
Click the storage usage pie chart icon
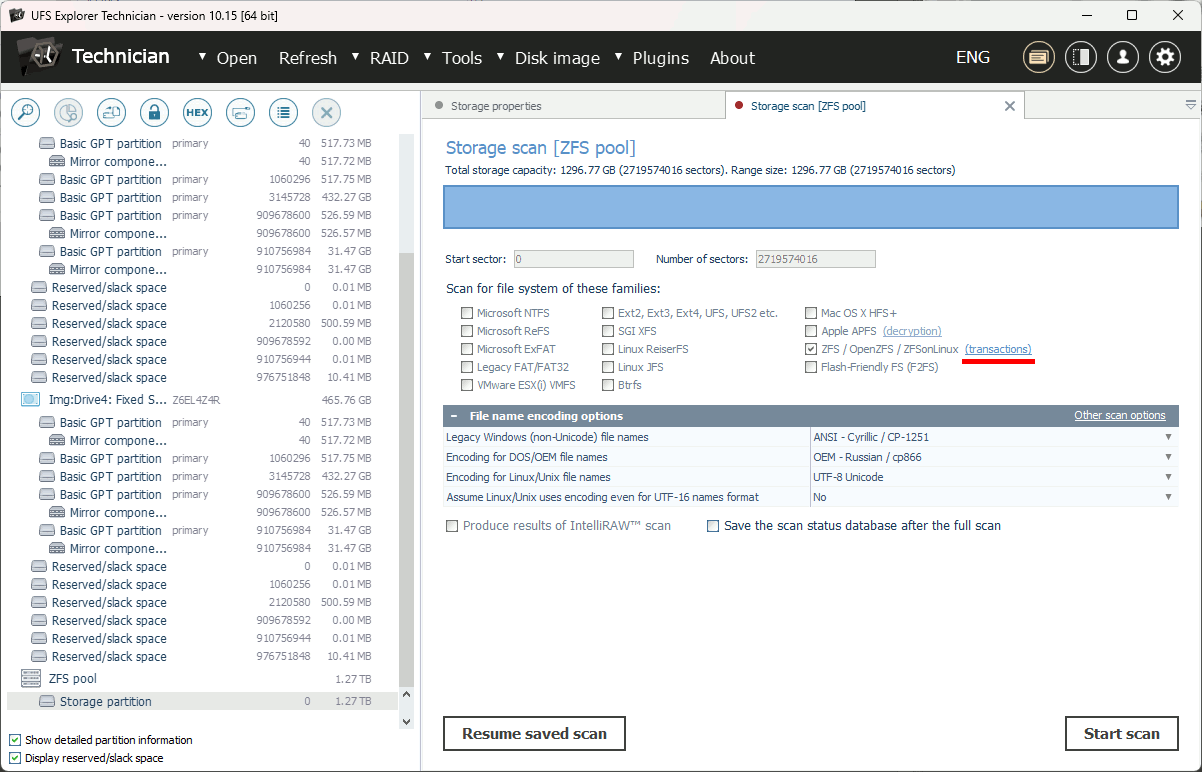pos(68,112)
